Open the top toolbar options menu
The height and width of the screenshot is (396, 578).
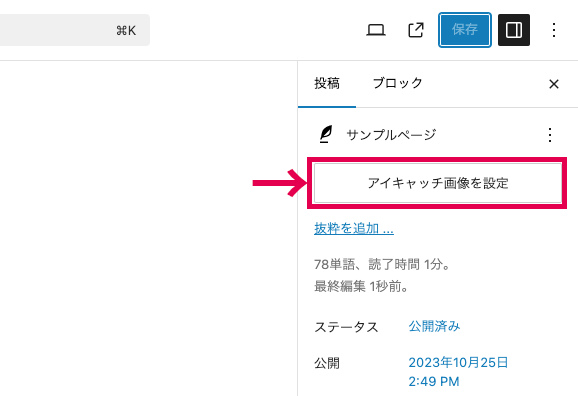(554, 30)
